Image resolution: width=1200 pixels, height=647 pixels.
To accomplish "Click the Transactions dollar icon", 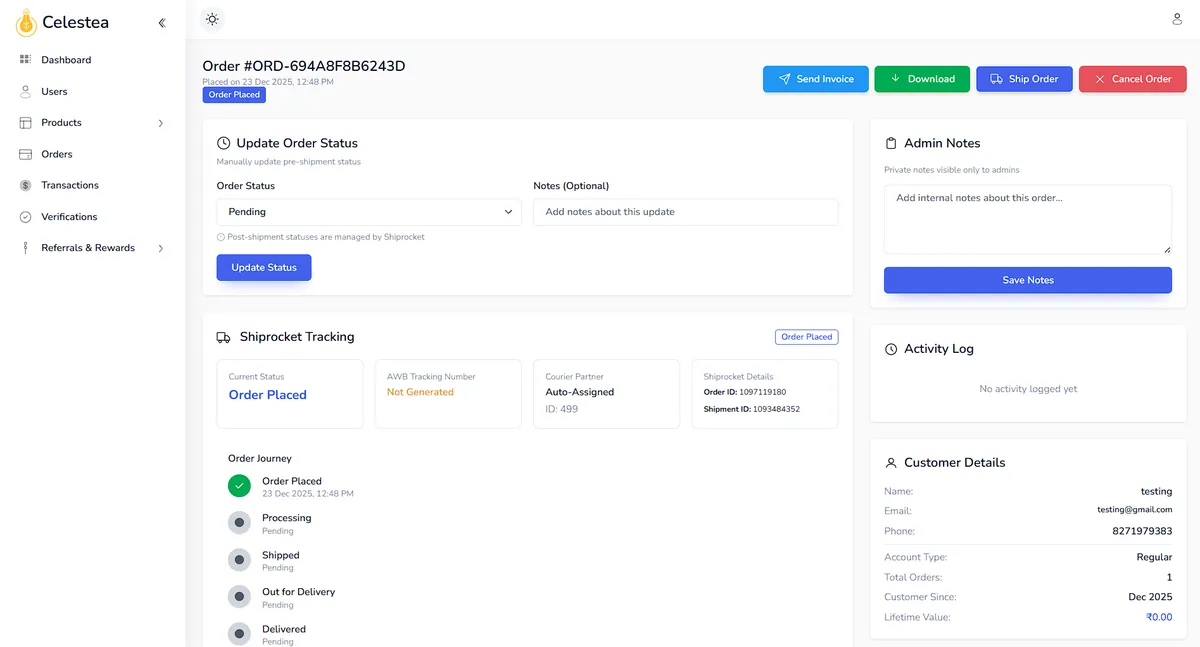I will [x=25, y=185].
